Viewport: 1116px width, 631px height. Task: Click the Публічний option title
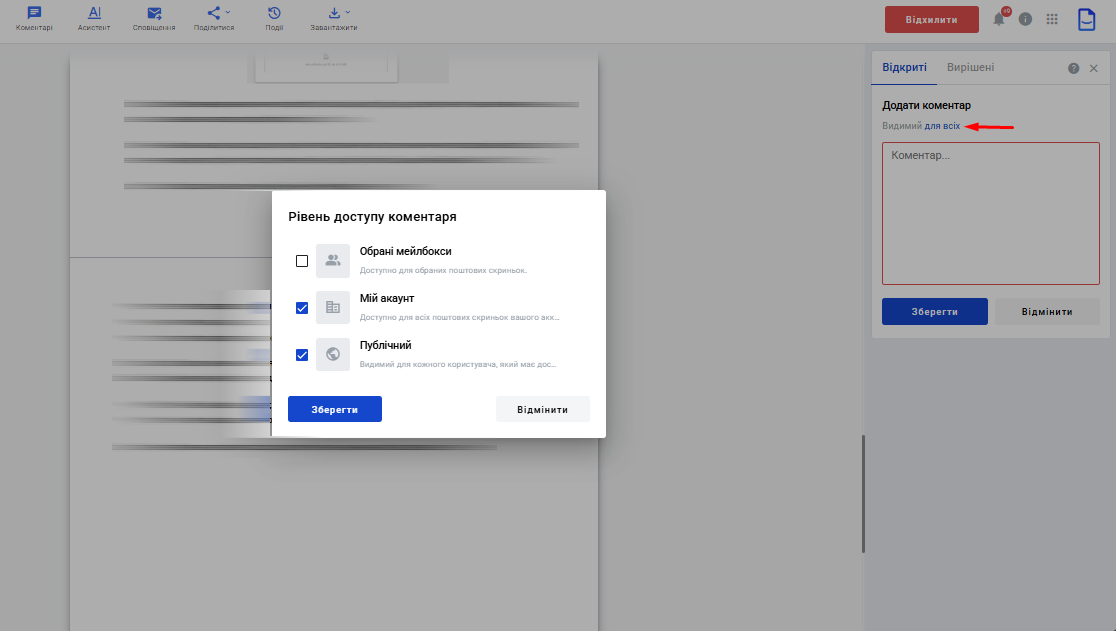(x=386, y=345)
